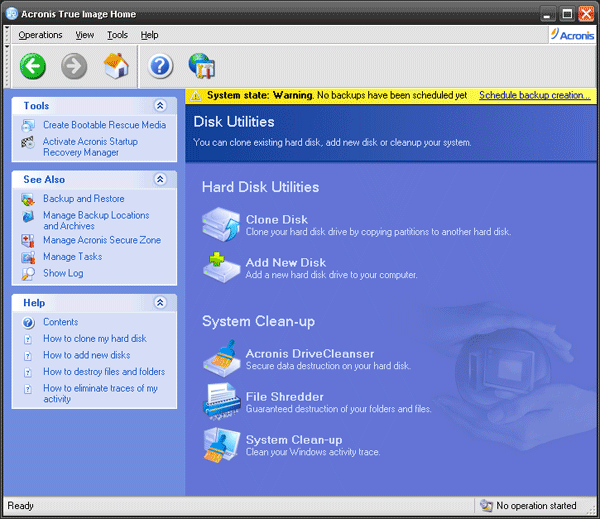This screenshot has width=600, height=519.
Task: Click the Show Log magnifier icon
Action: [x=28, y=274]
